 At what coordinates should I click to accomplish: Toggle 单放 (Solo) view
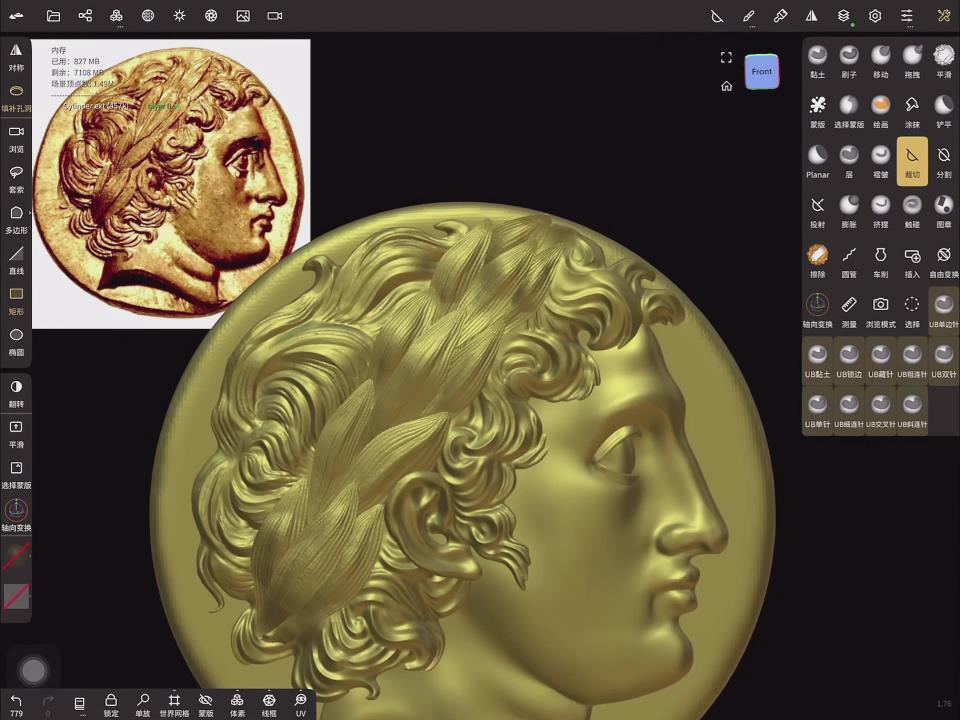coord(143,705)
